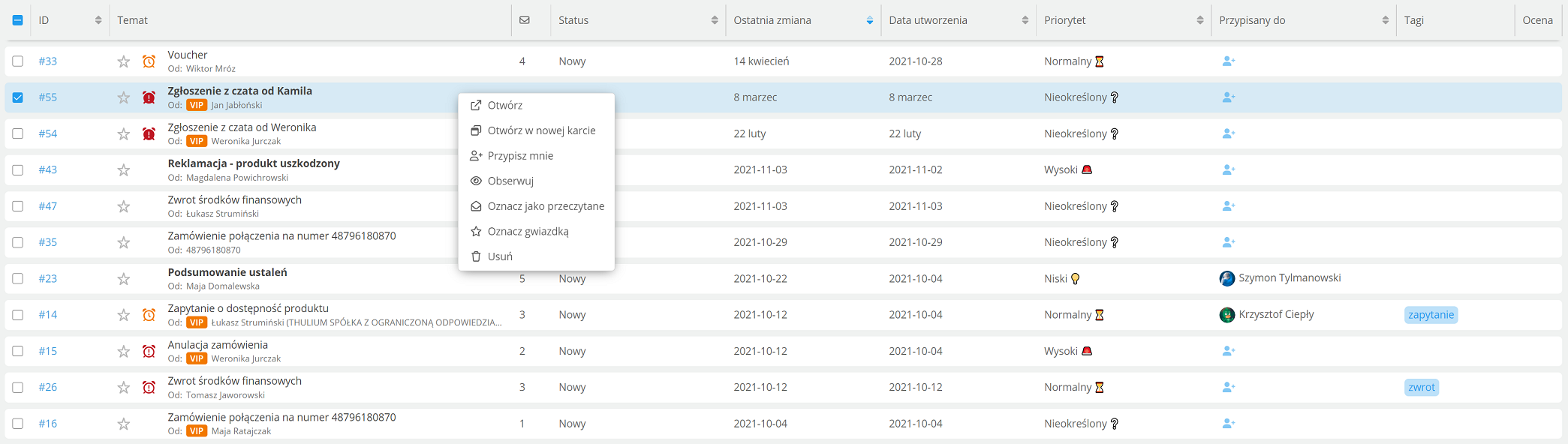1568x444 pixels.
Task: Choose Przypisz mnie menu option
Action: click(536, 156)
